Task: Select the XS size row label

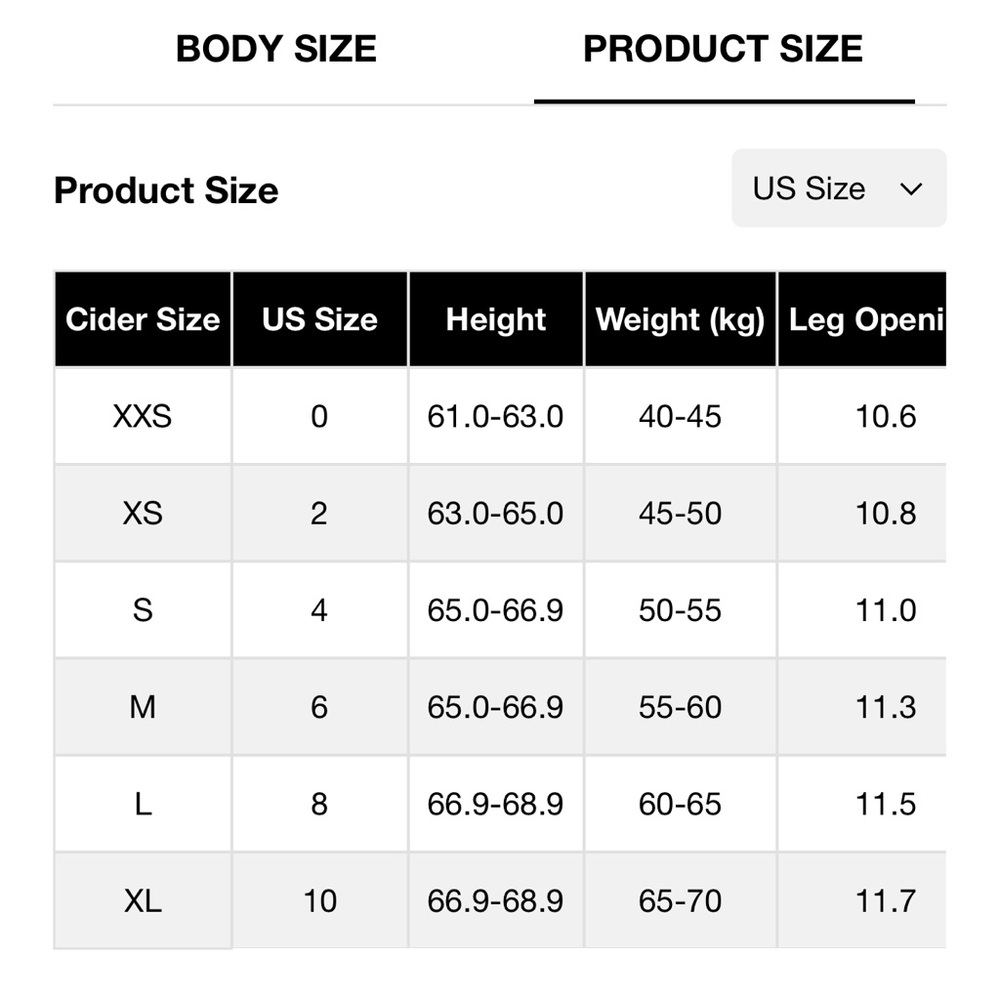Action: [143, 513]
